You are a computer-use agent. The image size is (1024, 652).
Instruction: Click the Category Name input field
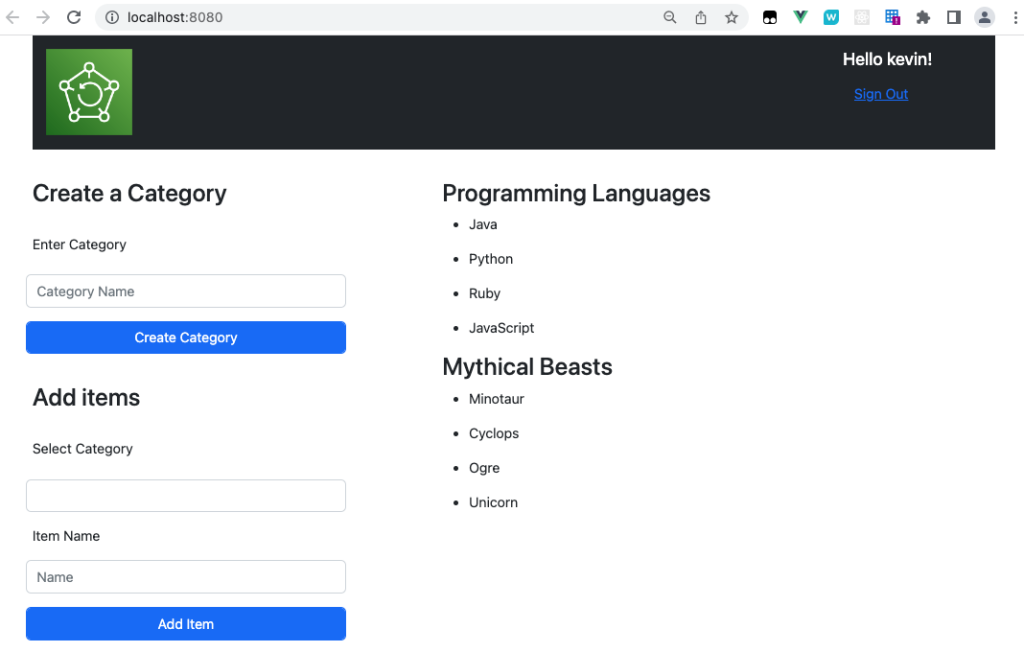pyautogui.click(x=185, y=291)
